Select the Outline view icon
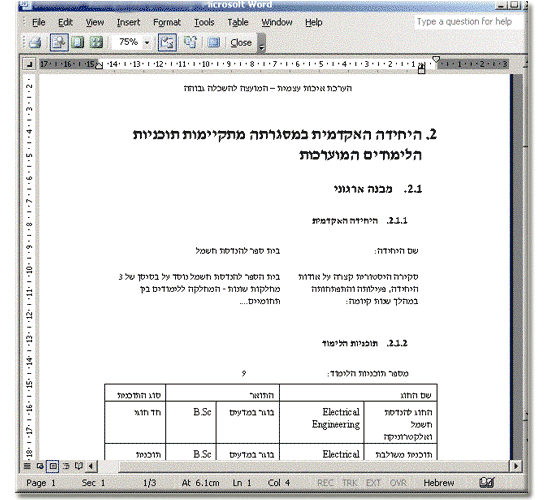 [66, 466]
